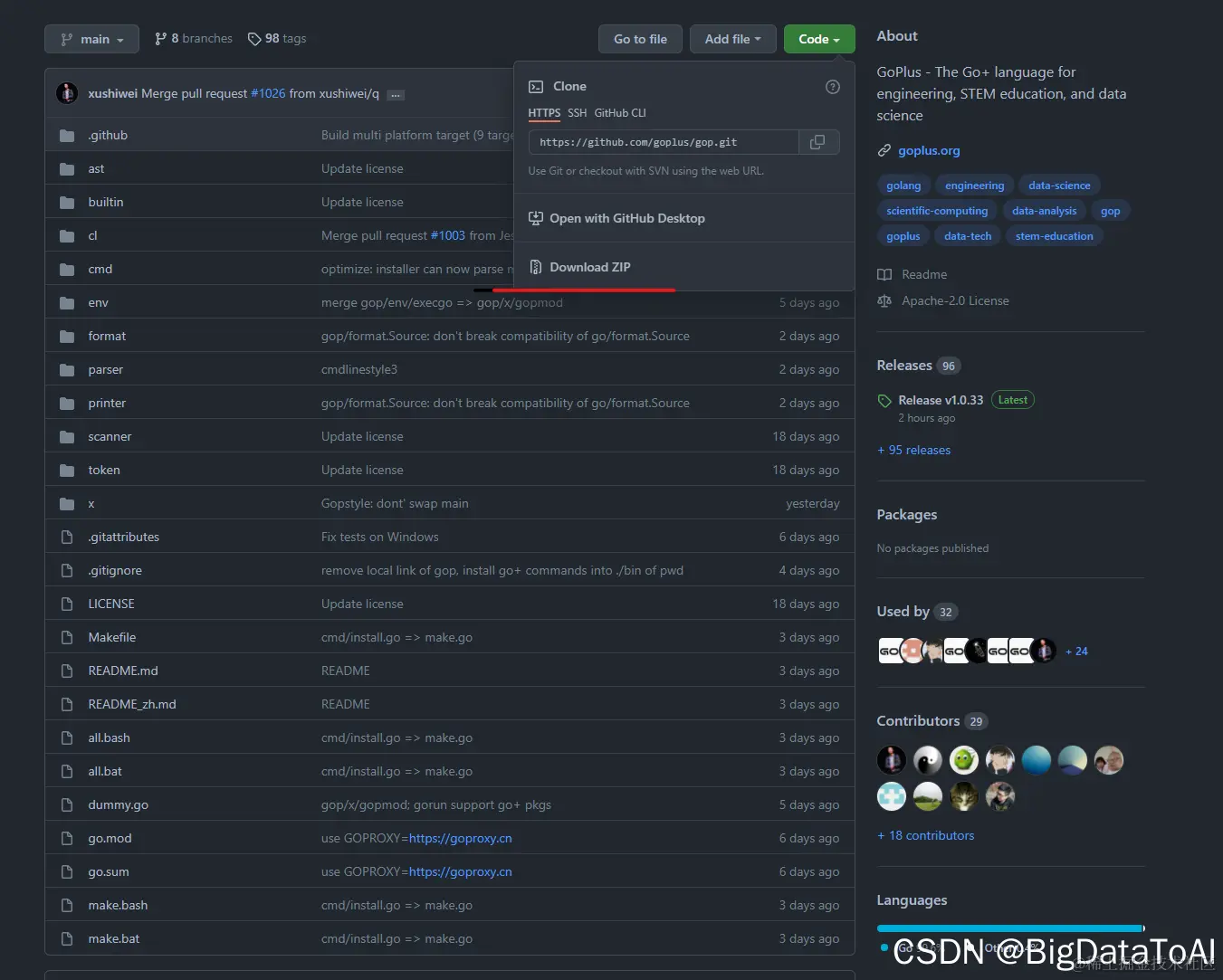Click the clone URL text field
1223x980 pixels.
pos(664,142)
